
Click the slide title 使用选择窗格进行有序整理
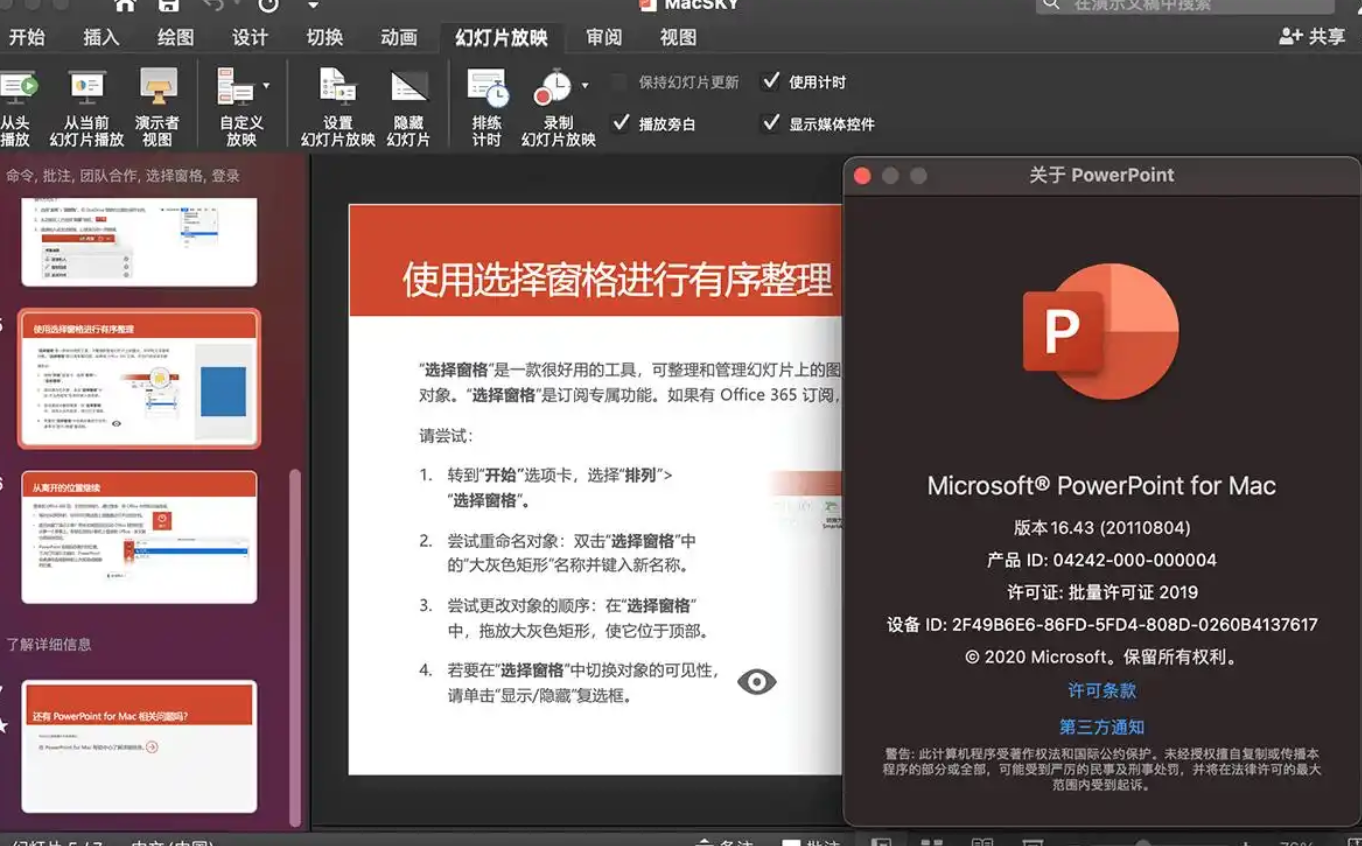click(617, 279)
